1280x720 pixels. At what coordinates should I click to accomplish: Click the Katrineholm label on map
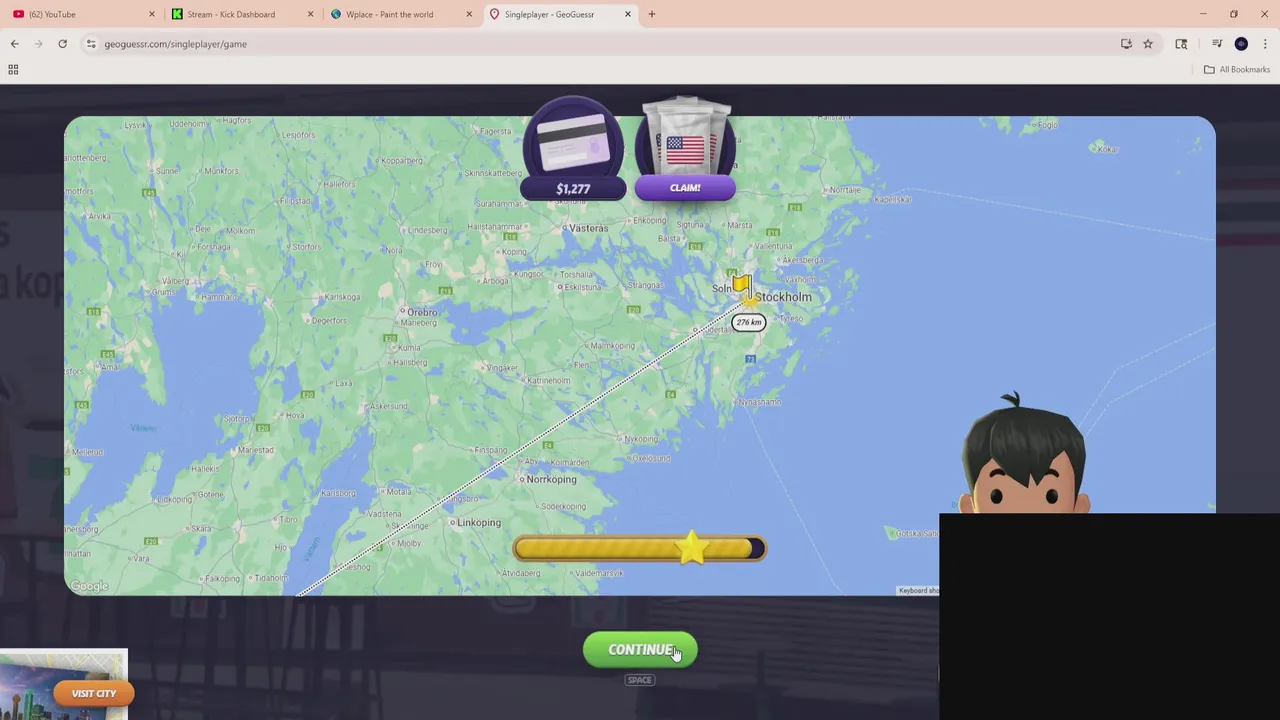coord(548,381)
